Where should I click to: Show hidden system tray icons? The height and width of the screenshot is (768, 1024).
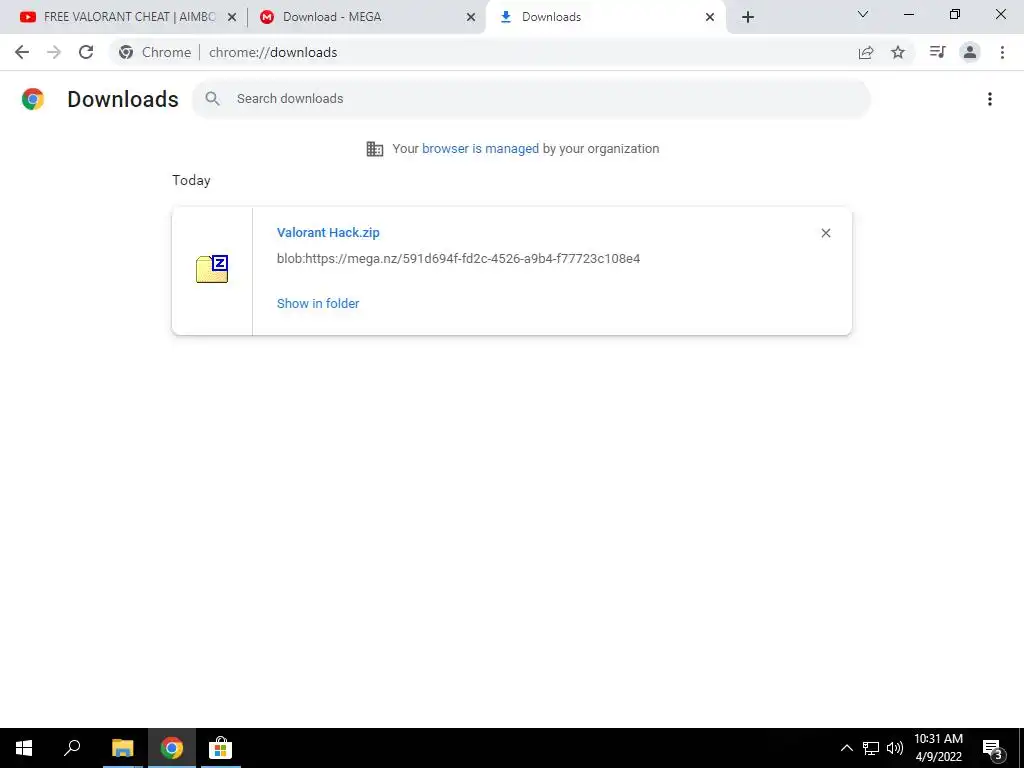pyautogui.click(x=846, y=748)
